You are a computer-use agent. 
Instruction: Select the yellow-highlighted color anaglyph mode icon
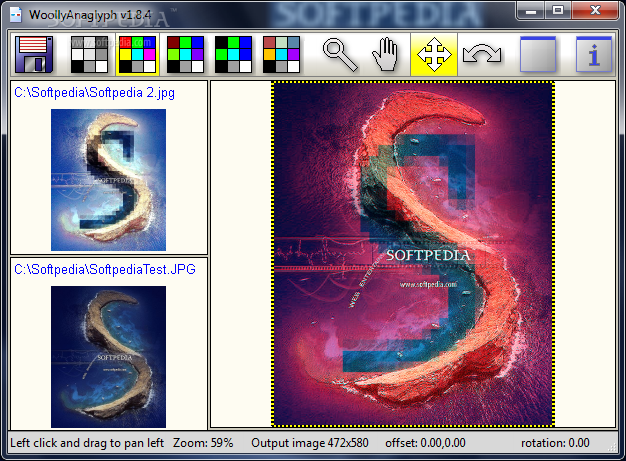[x=137, y=54]
